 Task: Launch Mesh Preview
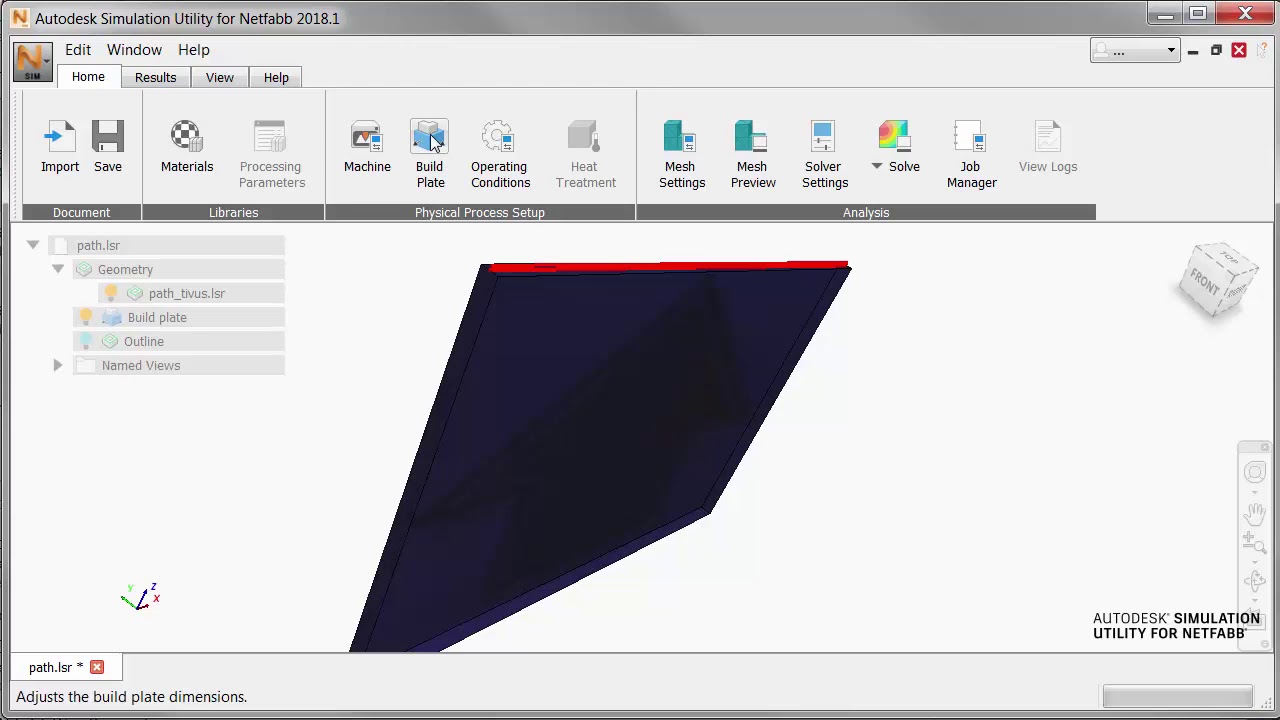click(752, 155)
